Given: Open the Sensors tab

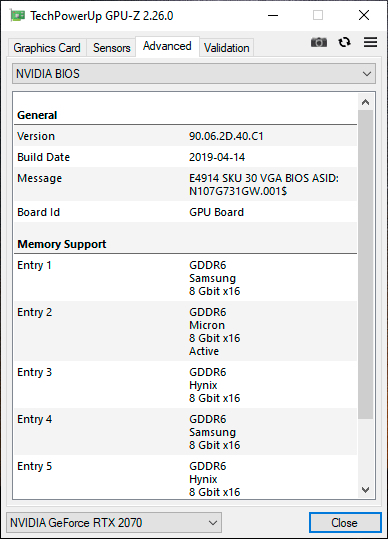Looking at the screenshot, I should click(111, 48).
